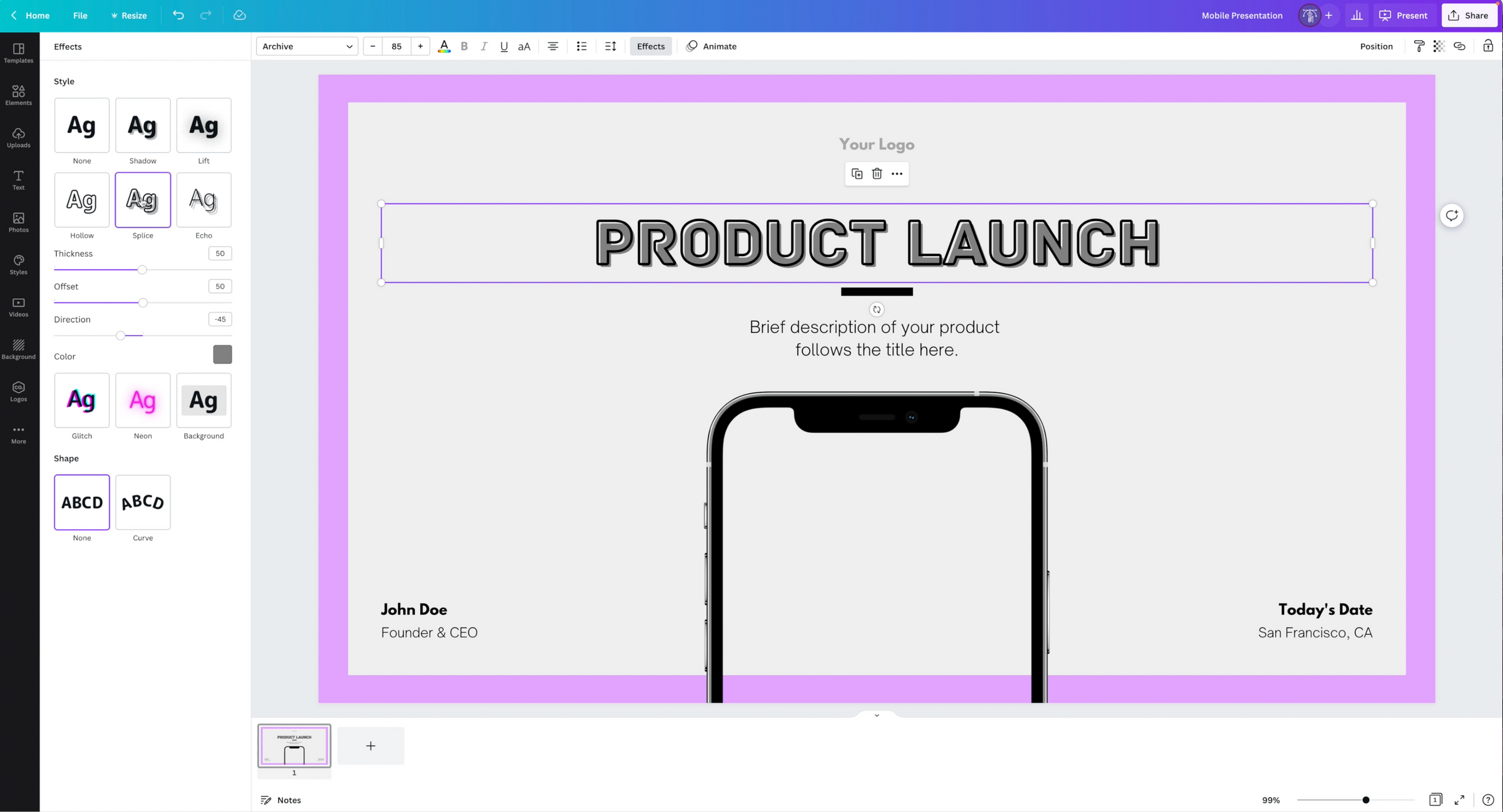Open the File menu
Viewport: 1503px width, 812px height.
pos(80,15)
